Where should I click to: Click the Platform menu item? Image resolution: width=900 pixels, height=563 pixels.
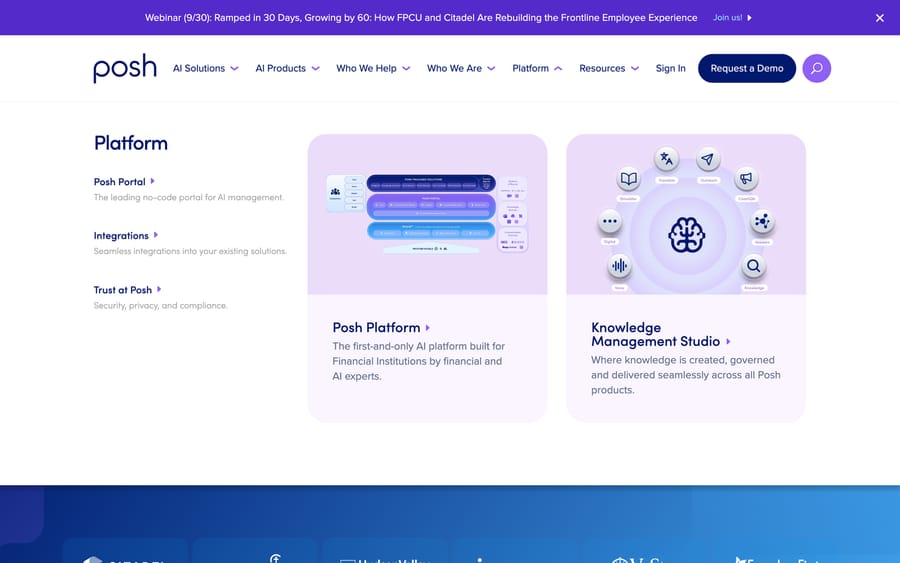530,68
